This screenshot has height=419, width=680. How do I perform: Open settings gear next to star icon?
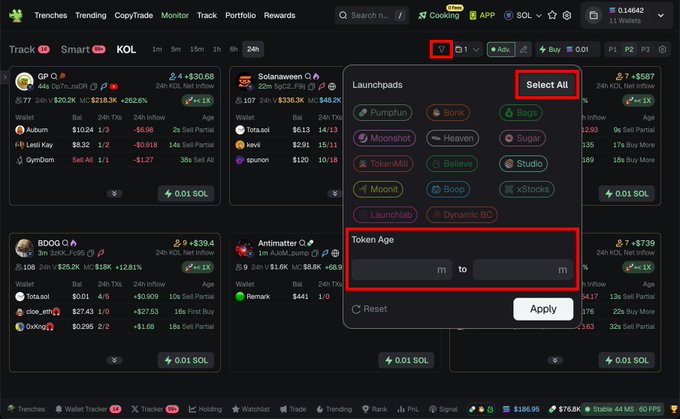pyautogui.click(x=567, y=15)
